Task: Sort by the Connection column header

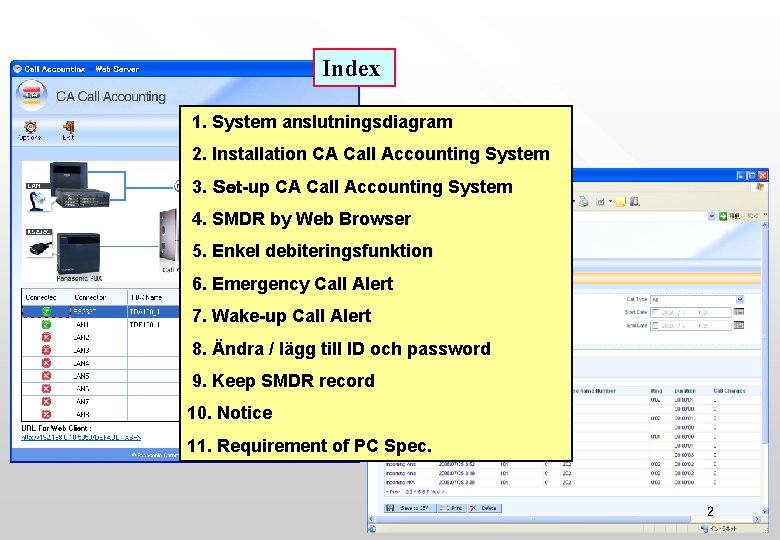Action: tap(90, 297)
